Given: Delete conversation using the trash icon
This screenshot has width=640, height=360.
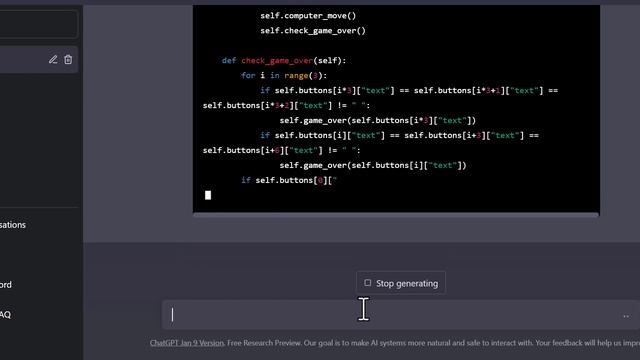Looking at the screenshot, I should 68,60.
